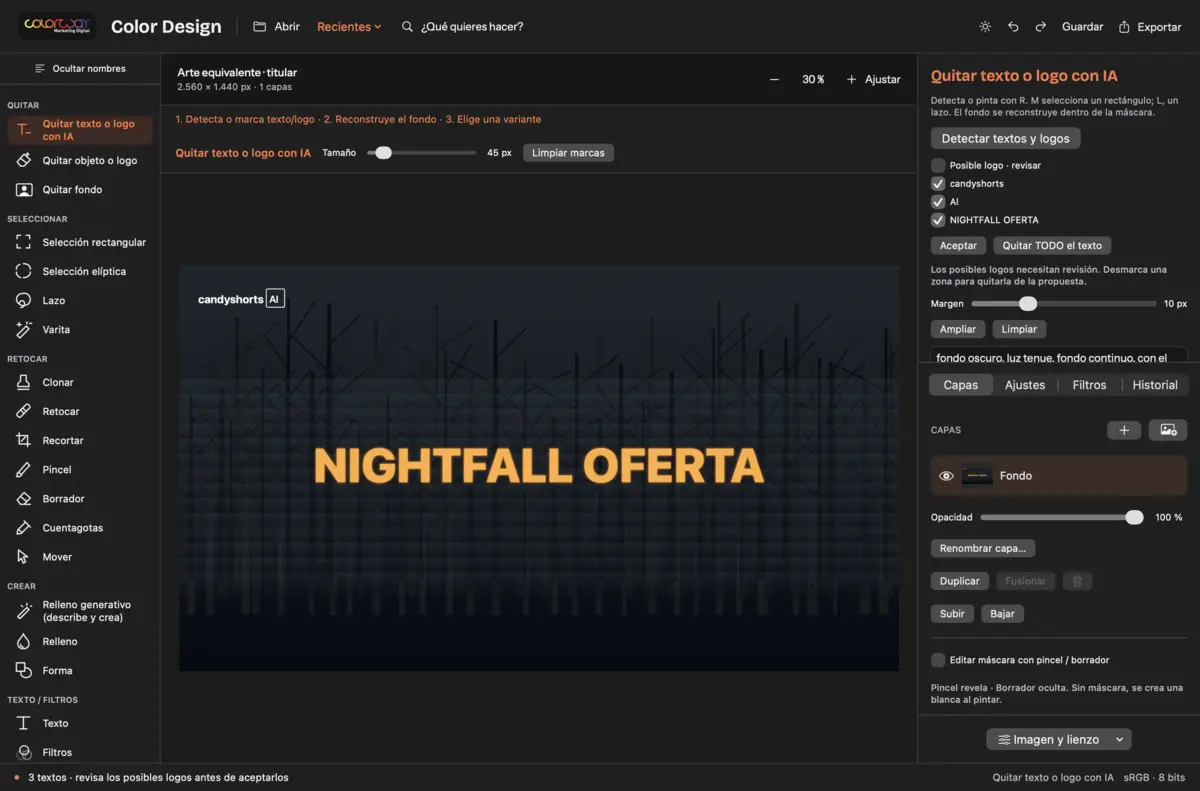Uncheck the NIGHTFALL OFERTA checkbox
The width and height of the screenshot is (1200, 791).
coord(938,219)
